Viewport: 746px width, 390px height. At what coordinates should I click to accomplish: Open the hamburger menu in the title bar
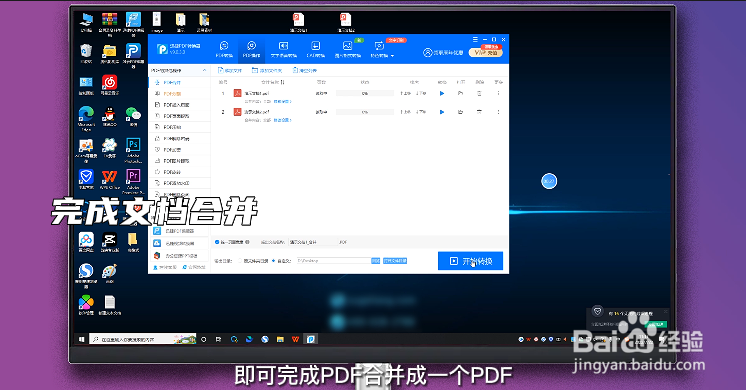(x=475, y=39)
